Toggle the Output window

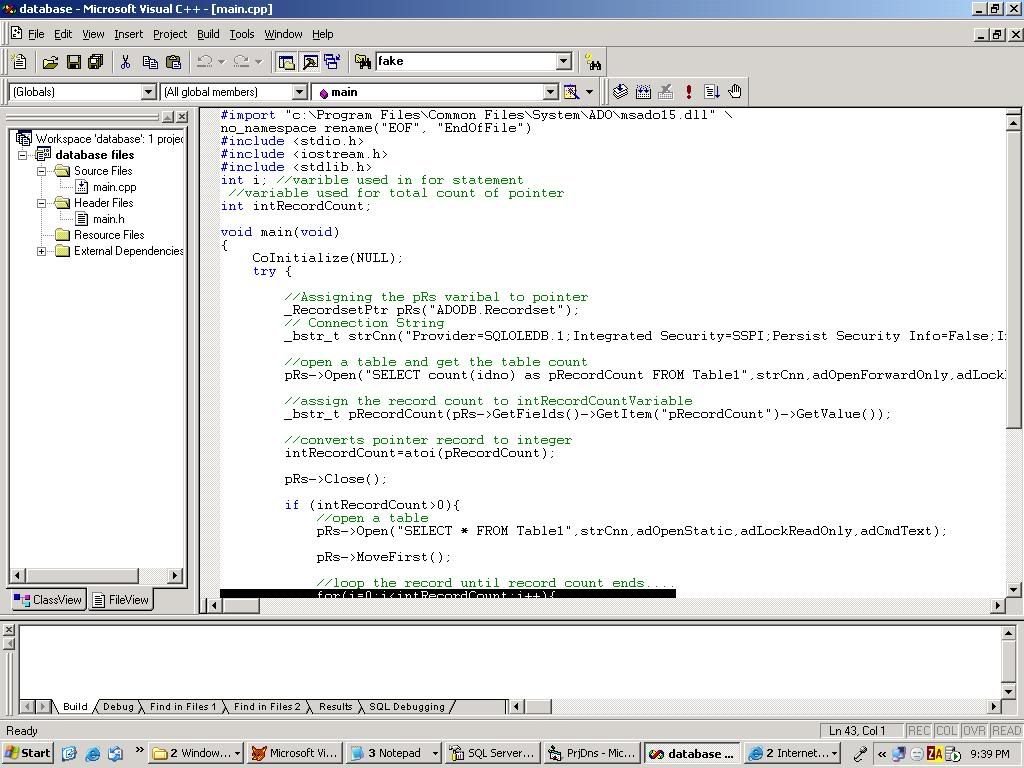coord(310,62)
